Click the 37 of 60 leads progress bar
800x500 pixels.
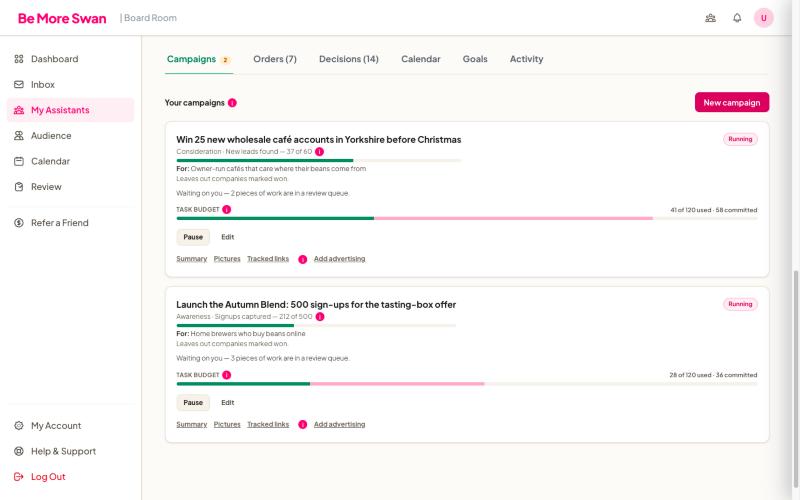[319, 160]
